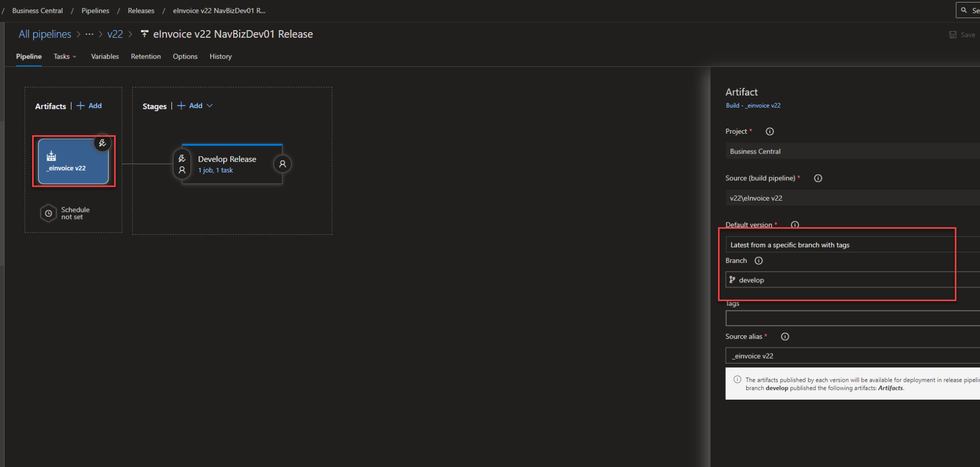The height and width of the screenshot is (467, 980).
Task: Click the Source alias input field
Action: pyautogui.click(x=852, y=356)
